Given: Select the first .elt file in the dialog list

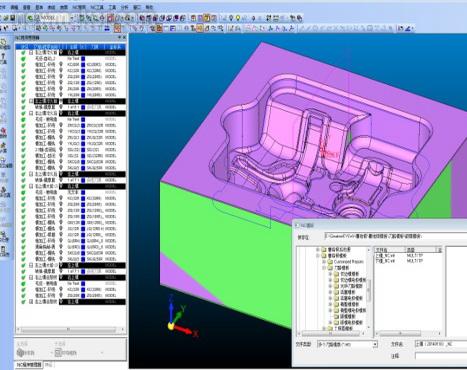Looking at the screenshot, I should pos(385,256).
